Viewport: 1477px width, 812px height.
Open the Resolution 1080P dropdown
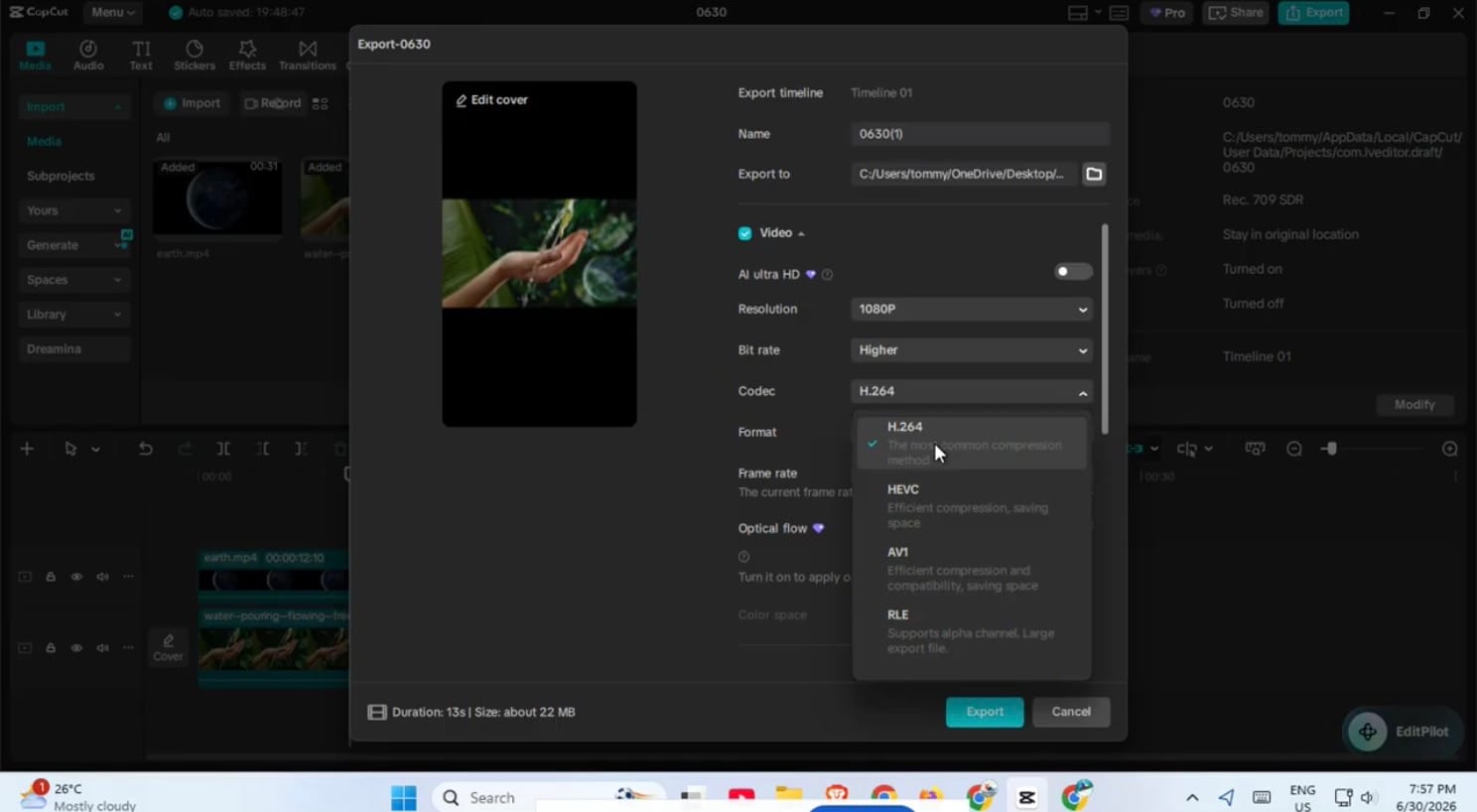972,310
